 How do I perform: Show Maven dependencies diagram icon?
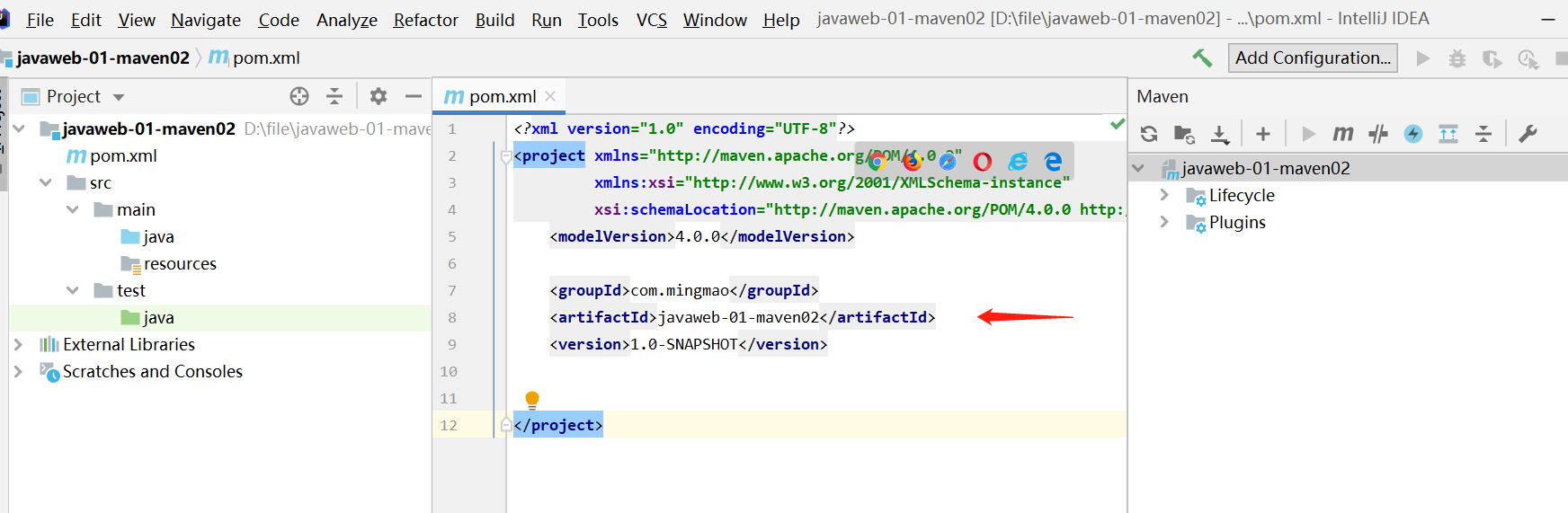(1448, 134)
